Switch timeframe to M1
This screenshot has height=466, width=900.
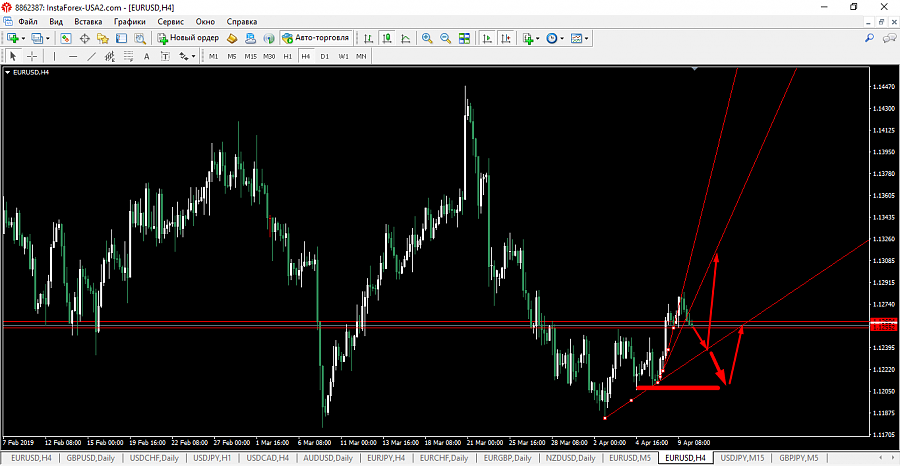pos(213,56)
